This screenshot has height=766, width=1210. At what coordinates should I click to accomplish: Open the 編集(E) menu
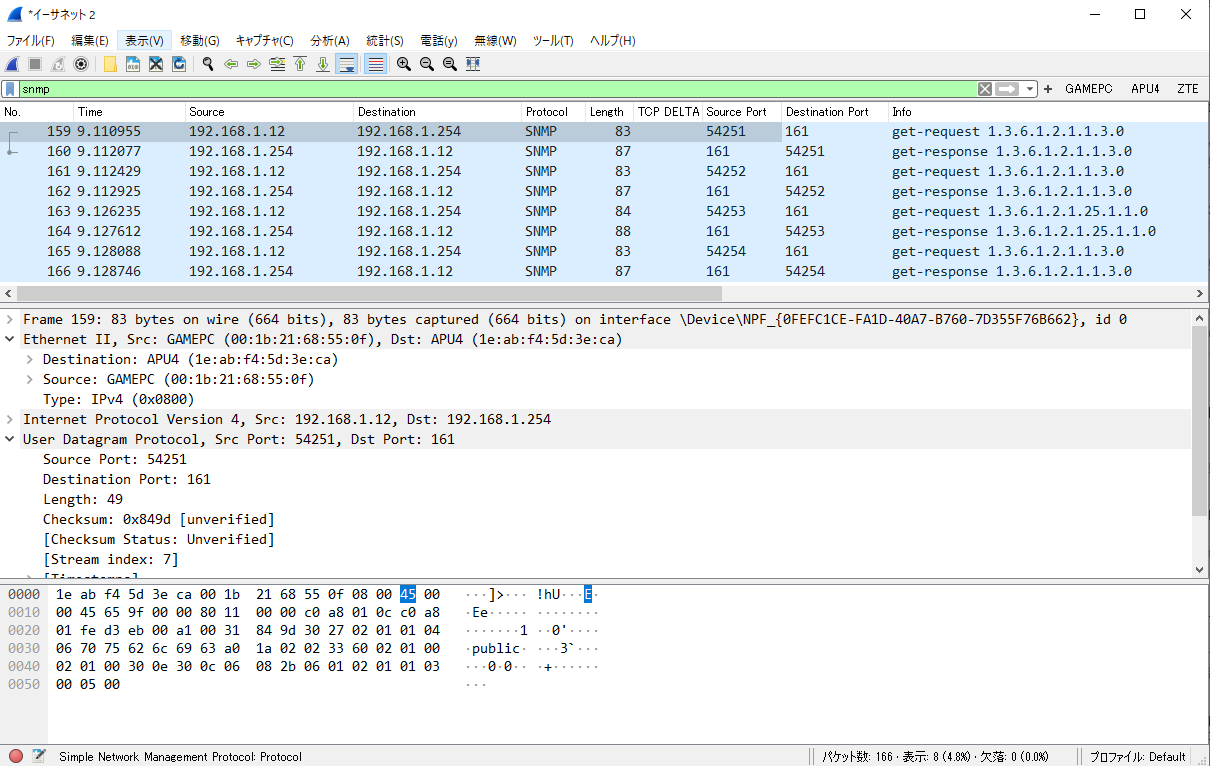(90, 41)
